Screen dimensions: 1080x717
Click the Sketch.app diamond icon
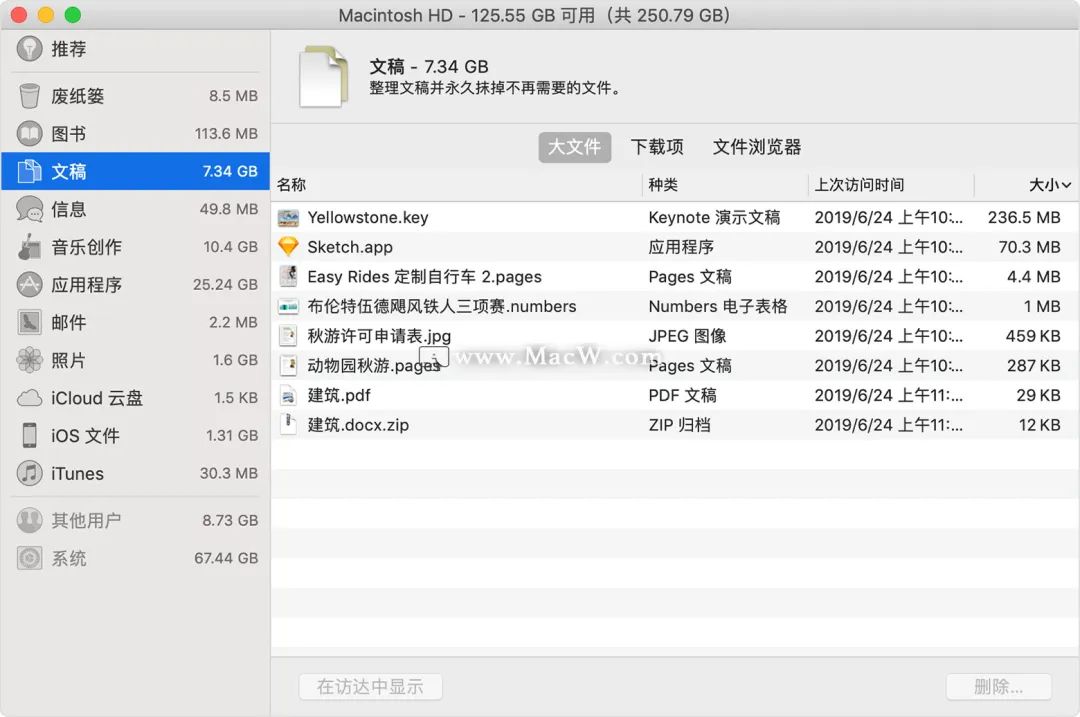(x=288, y=247)
